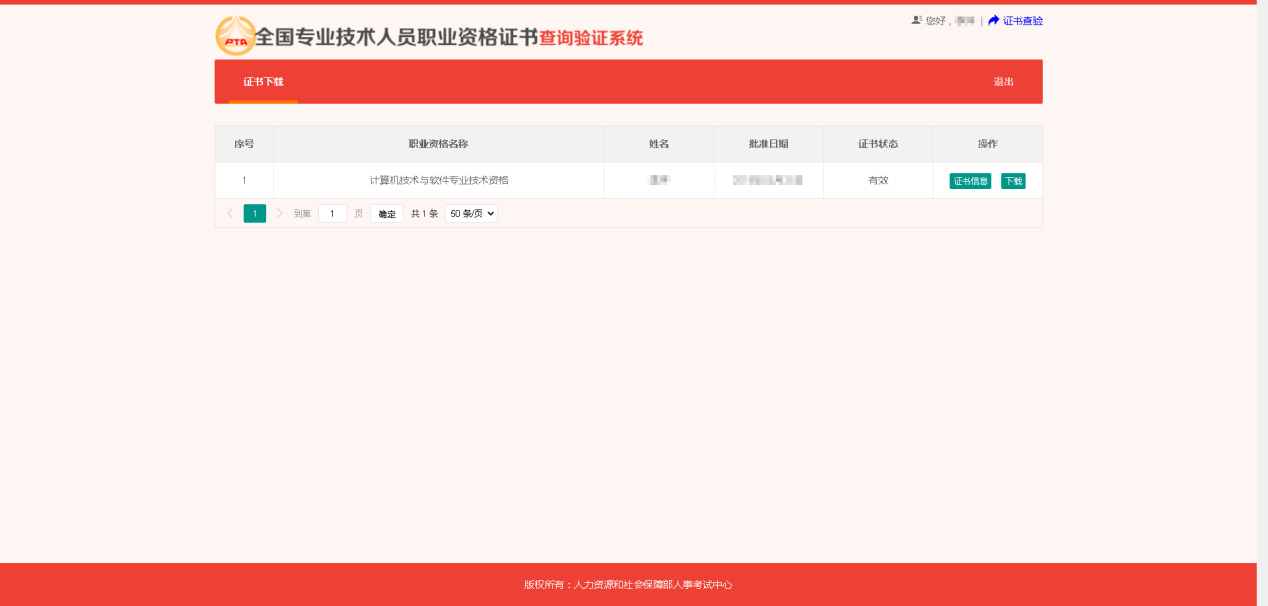Click the 职业资格名称 column header
This screenshot has height=606, width=1268.
(x=437, y=143)
